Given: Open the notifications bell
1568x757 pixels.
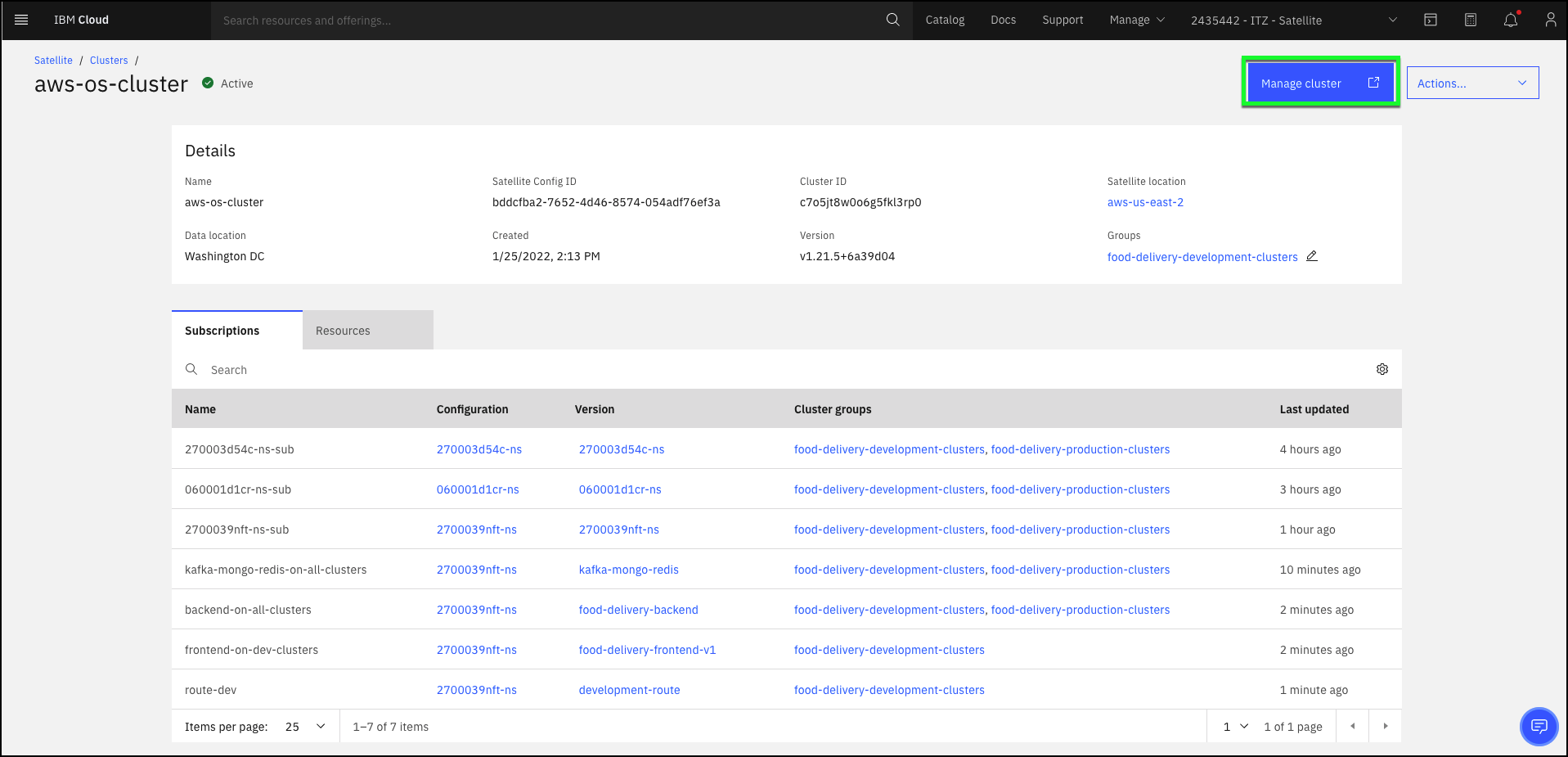Looking at the screenshot, I should coord(1511,20).
